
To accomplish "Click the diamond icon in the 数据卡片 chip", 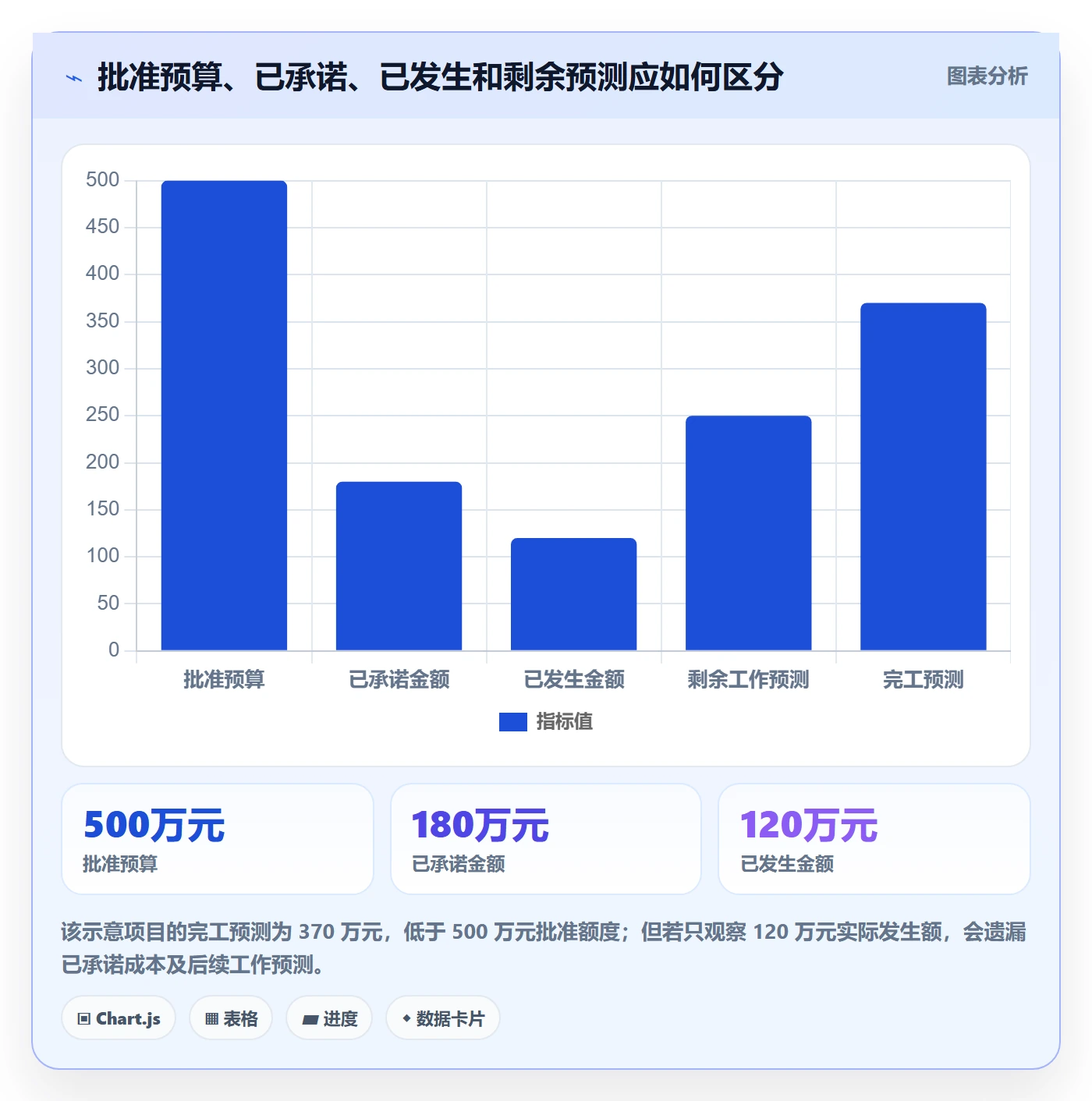I will (406, 1018).
